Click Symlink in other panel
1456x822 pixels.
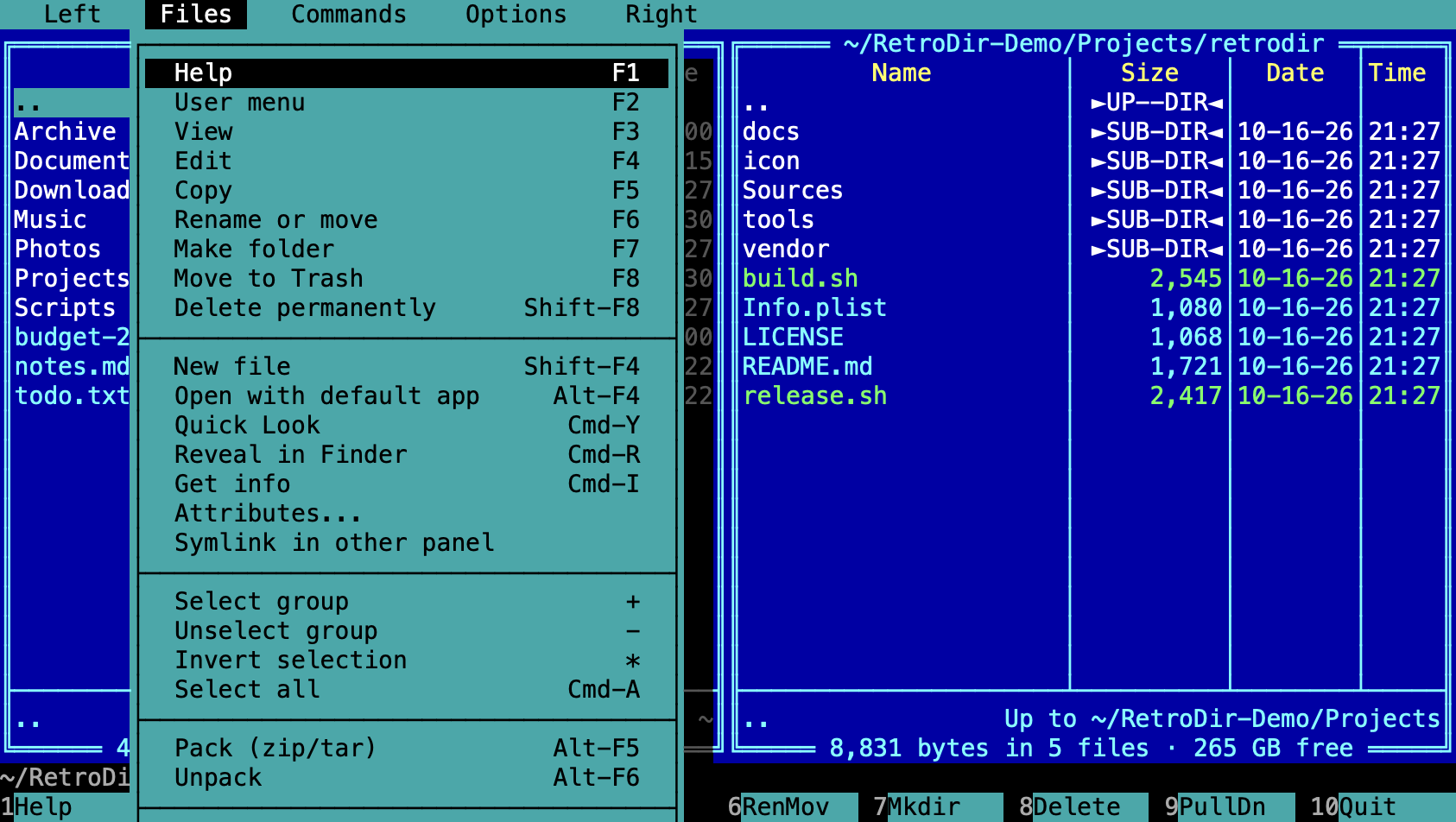pos(407,543)
